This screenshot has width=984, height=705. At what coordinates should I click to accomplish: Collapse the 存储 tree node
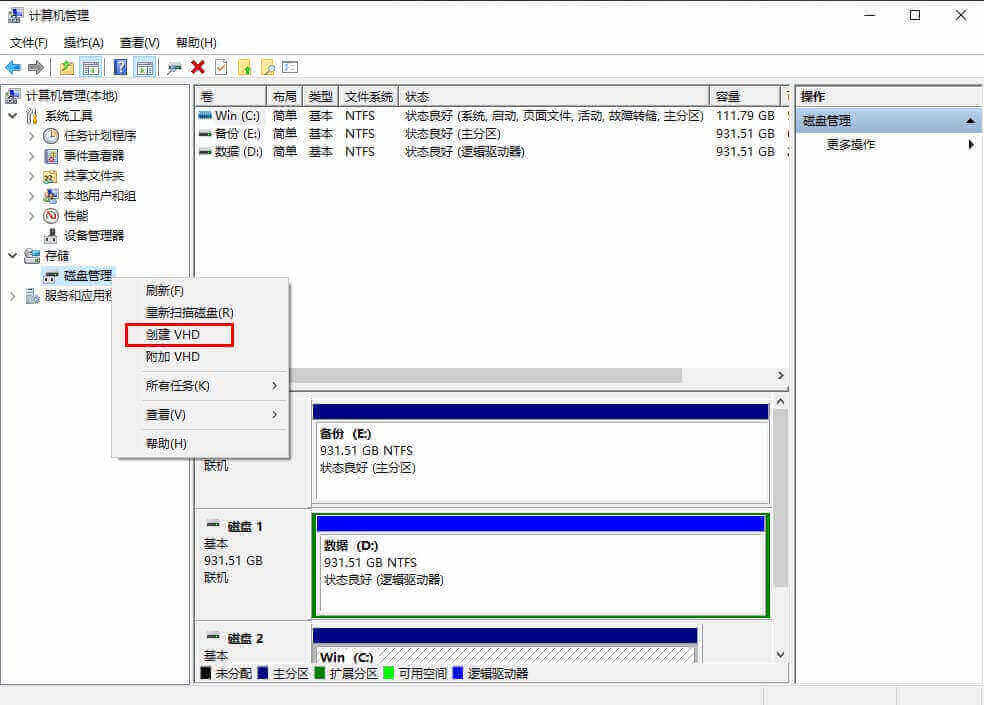click(x=12, y=256)
